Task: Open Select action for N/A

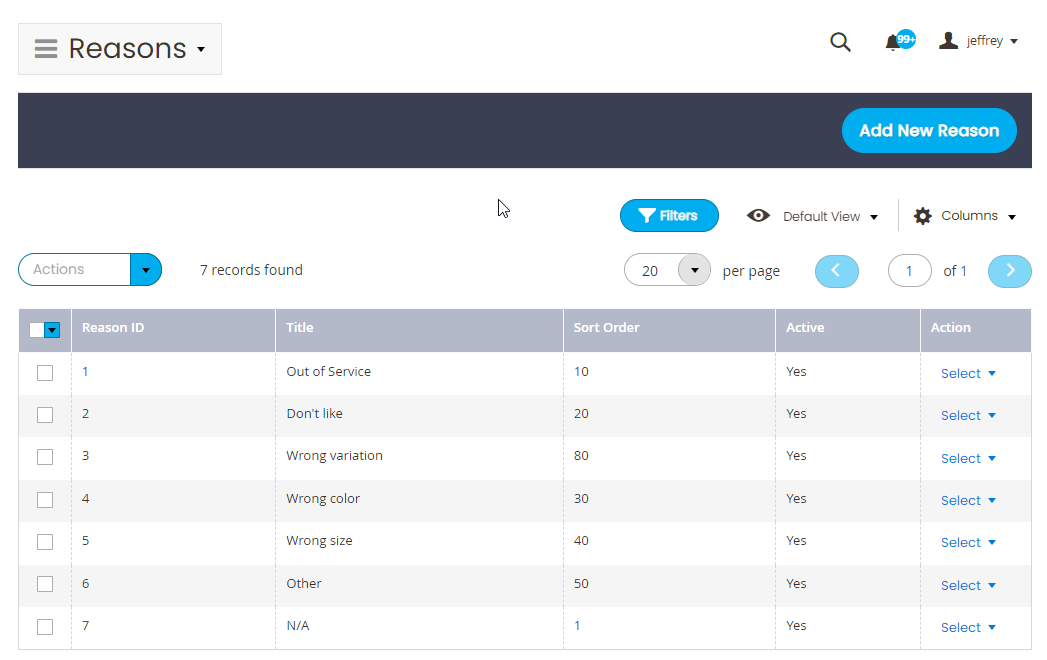Action: tap(968, 627)
